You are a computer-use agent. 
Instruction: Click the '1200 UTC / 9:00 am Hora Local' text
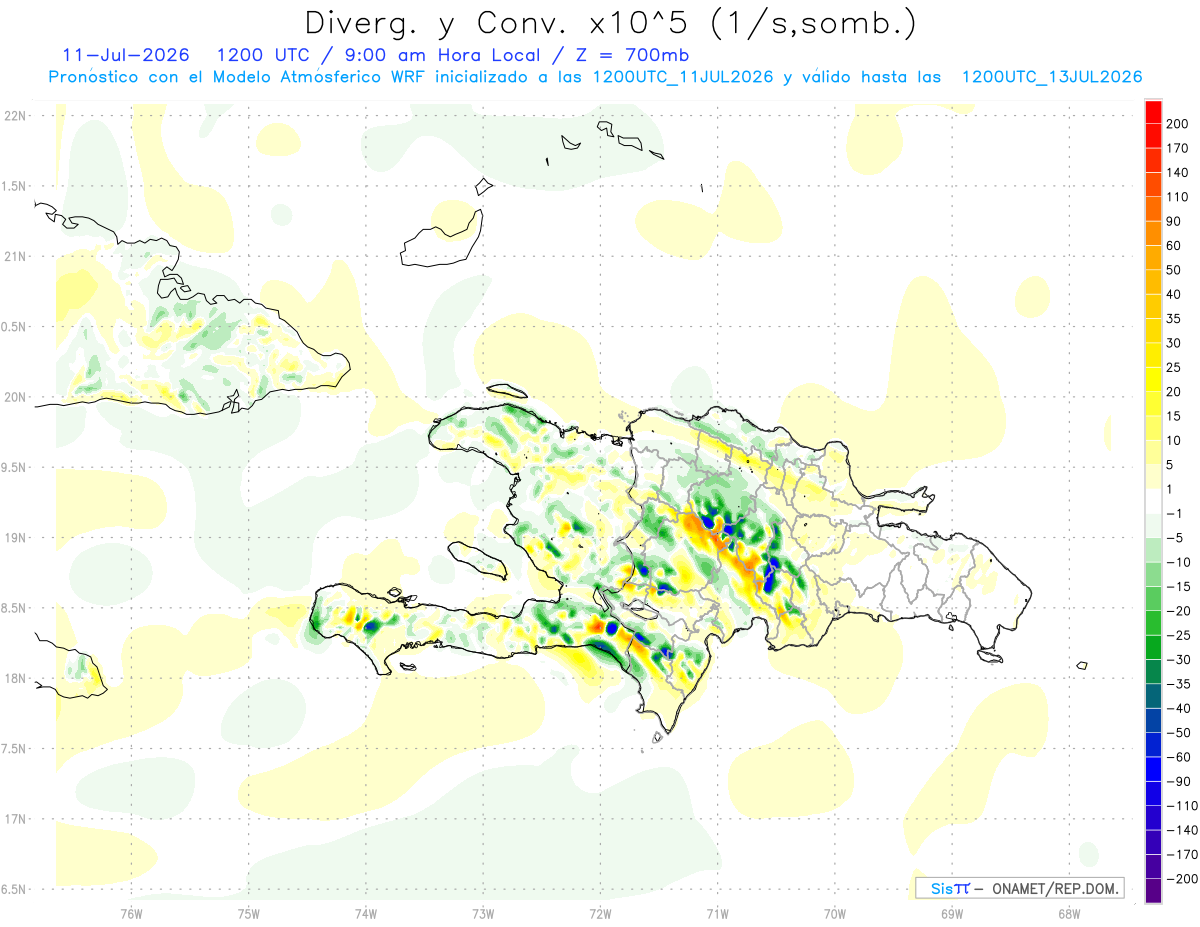[378, 55]
